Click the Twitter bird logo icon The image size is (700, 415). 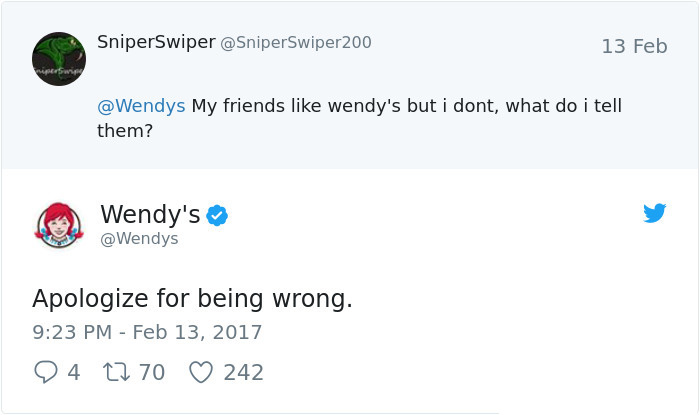click(654, 213)
